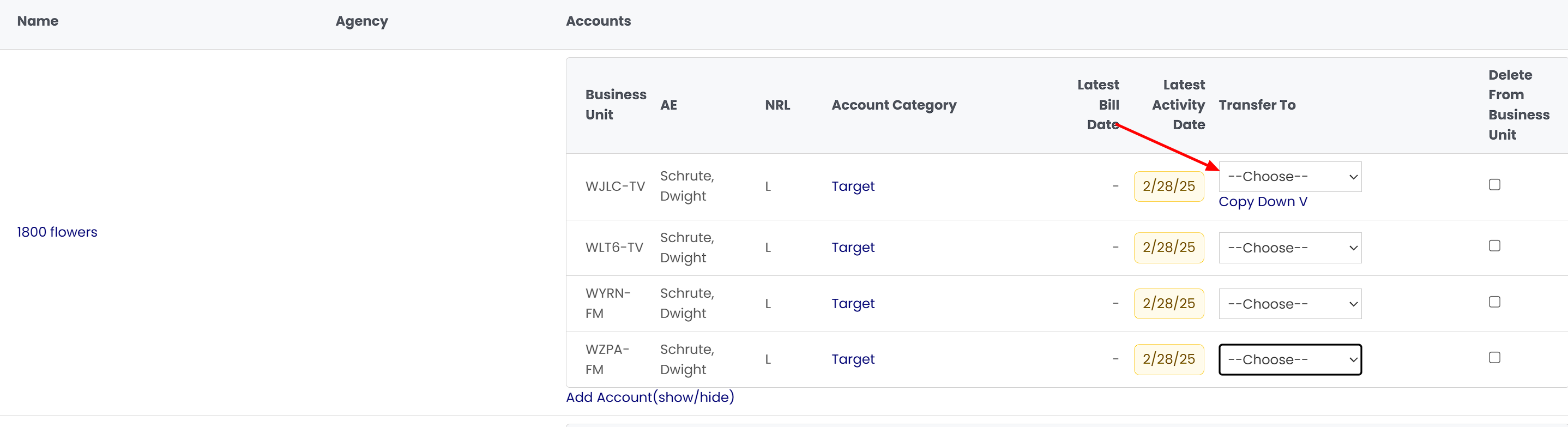Click NRL value L in WJLC-TV row

click(x=768, y=187)
